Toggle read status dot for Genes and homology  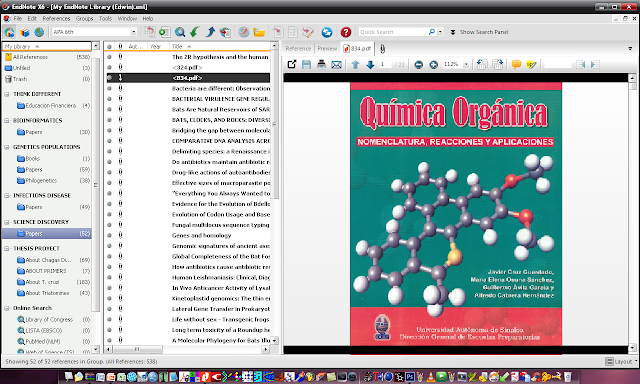pos(109,235)
